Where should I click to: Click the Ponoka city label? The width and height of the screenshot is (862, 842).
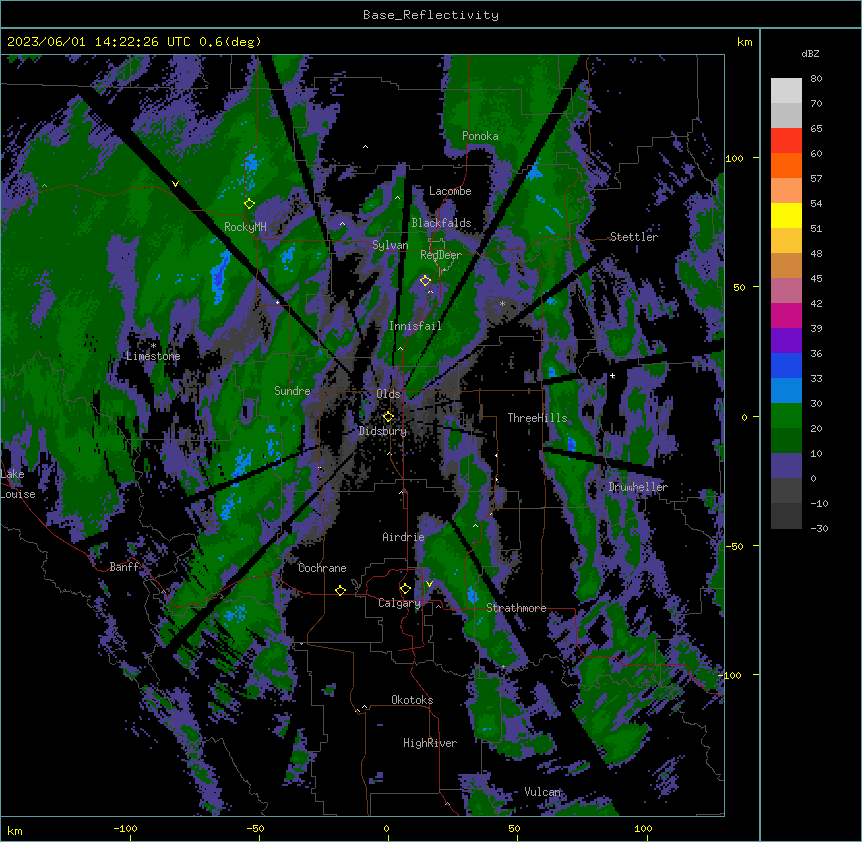point(480,136)
